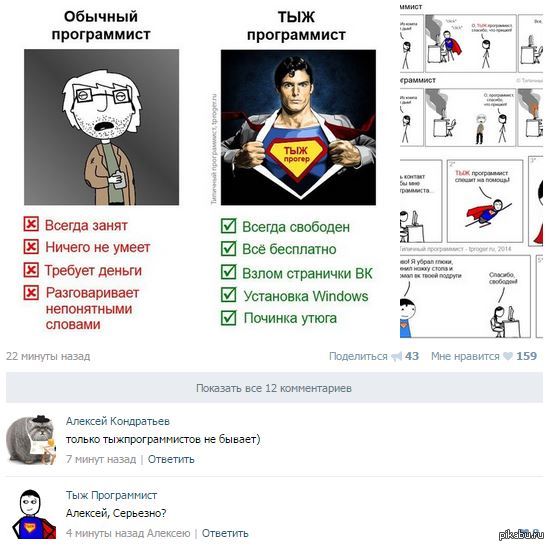Screen dimensions: 549x546
Task: Click the share megaphone icon
Action: (396, 357)
